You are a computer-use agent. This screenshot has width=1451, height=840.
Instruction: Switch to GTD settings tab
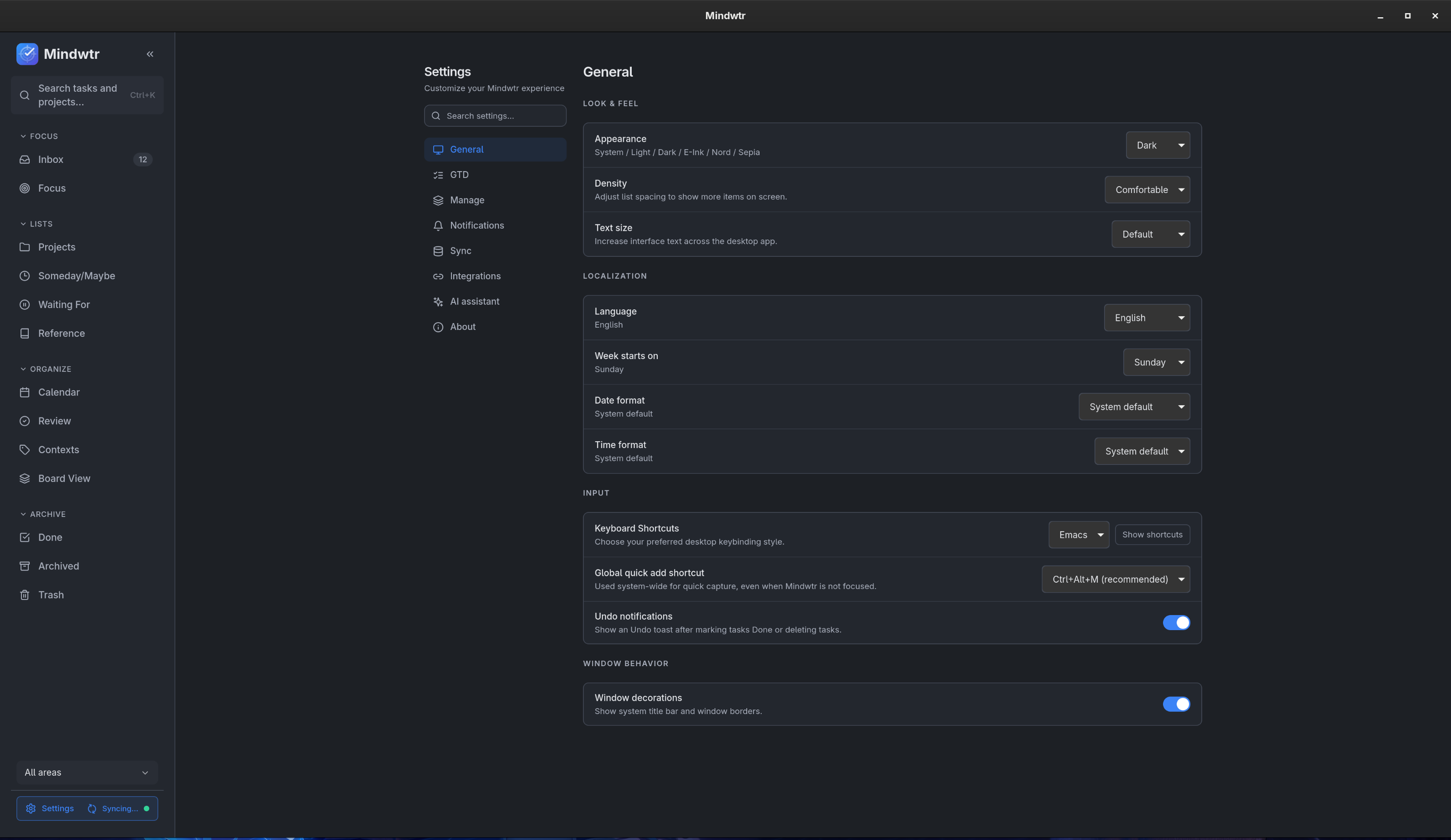coord(495,175)
